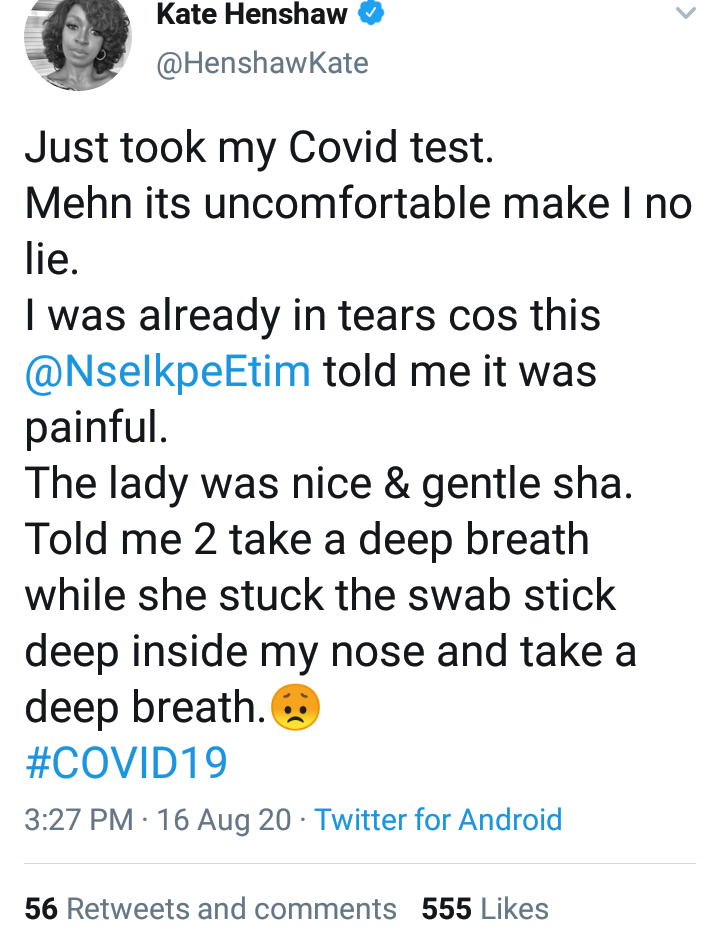Click the @HenshawKate handle
This screenshot has height=934, width=720.
point(263,64)
